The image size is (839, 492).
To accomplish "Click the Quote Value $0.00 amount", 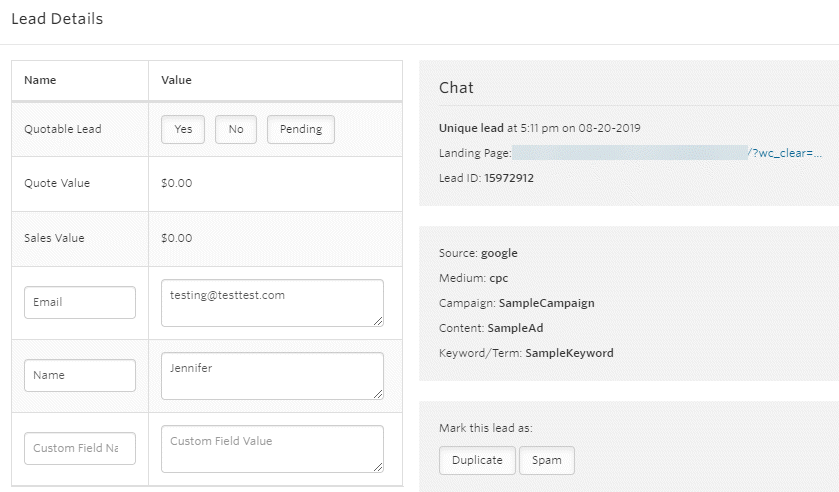I will (177, 183).
